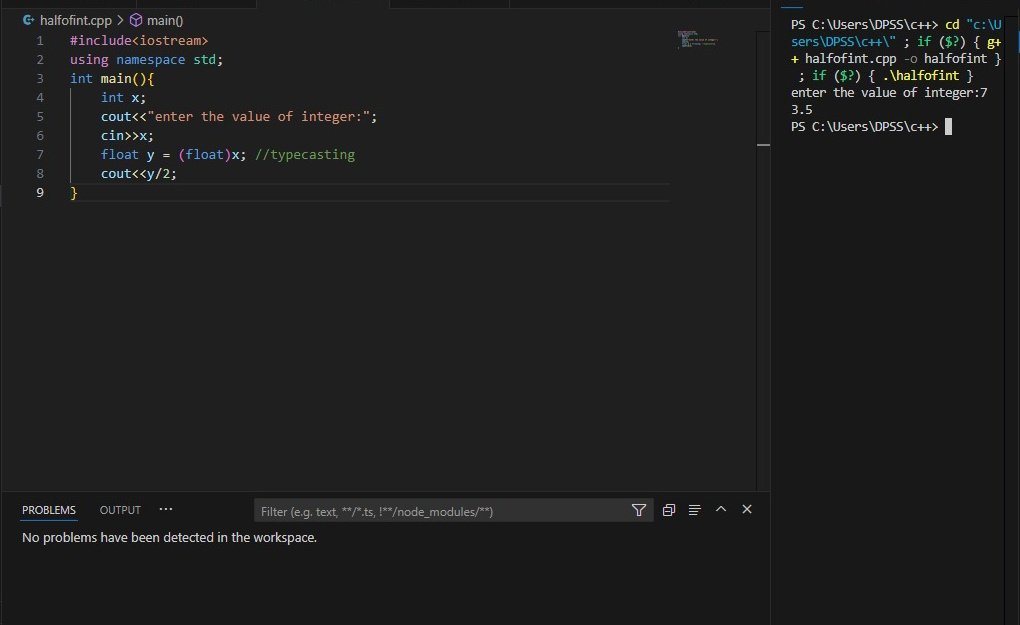
Task: Click the #include<iostream> line
Action: (x=139, y=40)
